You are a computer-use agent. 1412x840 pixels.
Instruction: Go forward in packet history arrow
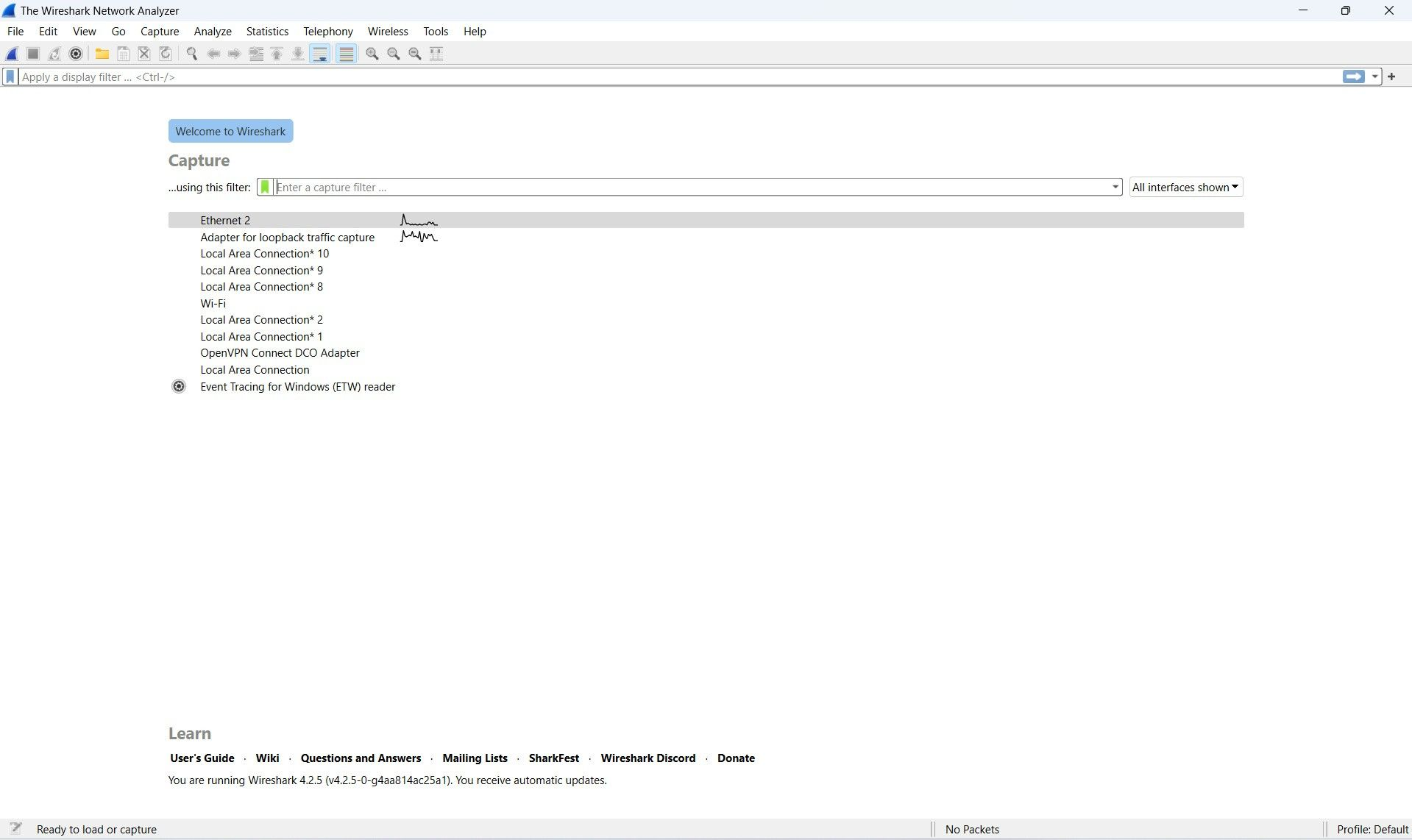234,54
